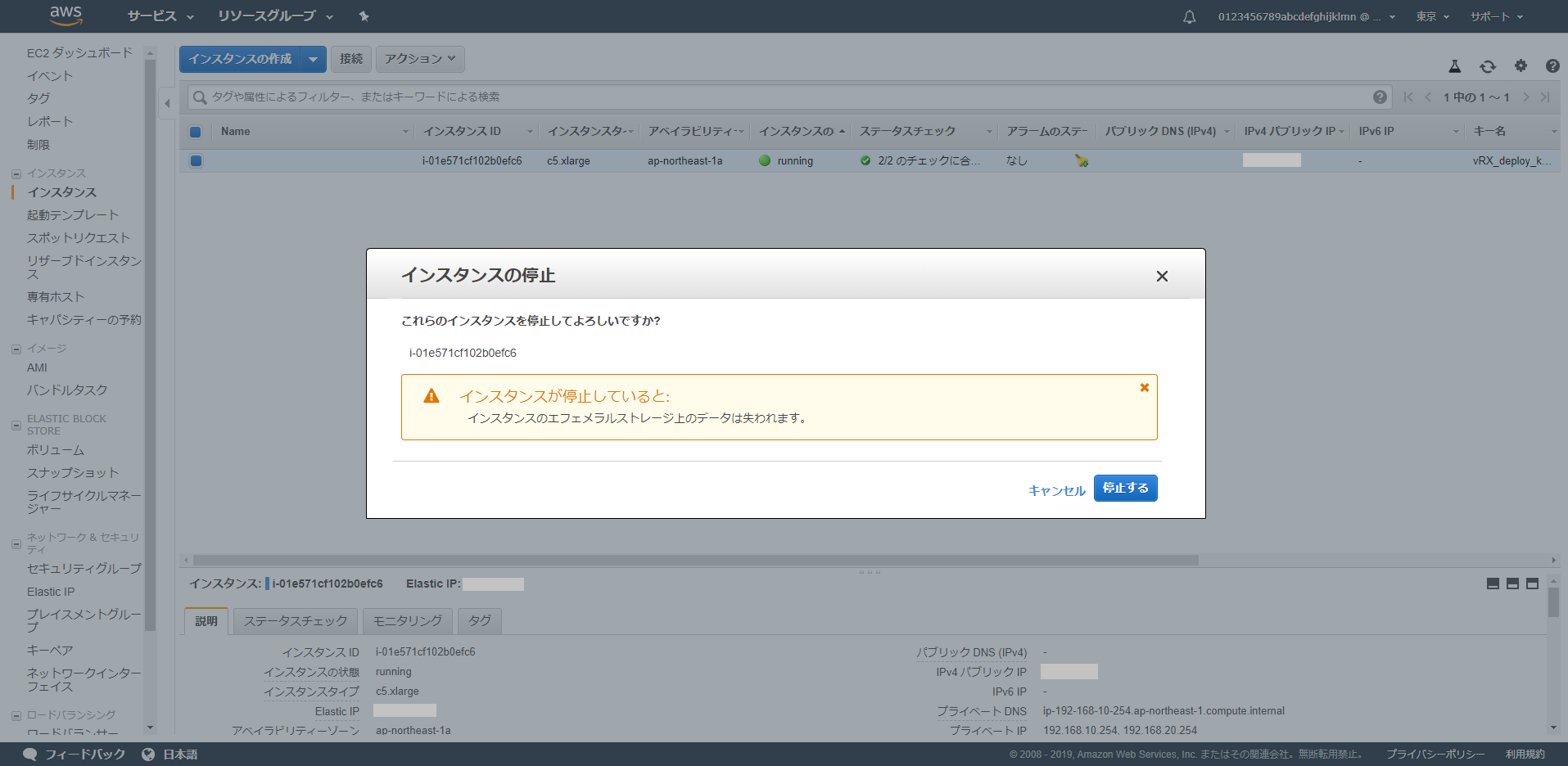Open the 東京 region dropdown

(1431, 16)
